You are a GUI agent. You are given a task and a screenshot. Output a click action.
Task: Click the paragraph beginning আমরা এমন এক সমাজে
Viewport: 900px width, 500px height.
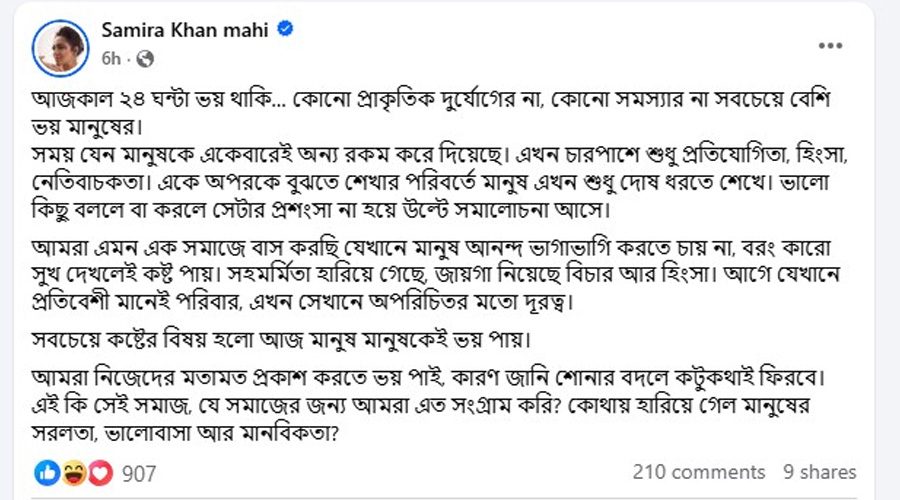436,274
